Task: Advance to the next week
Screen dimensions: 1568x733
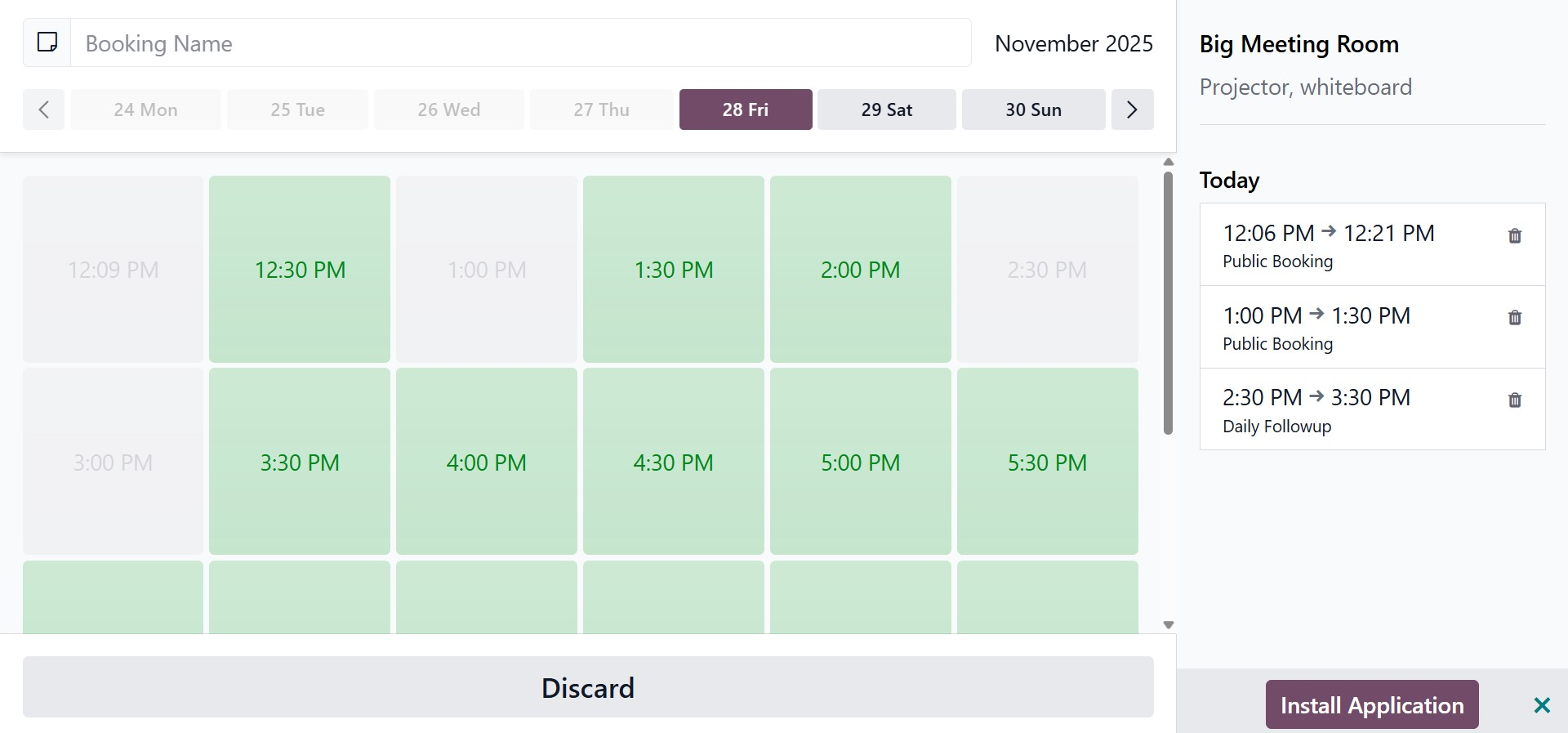Action: coord(1132,110)
